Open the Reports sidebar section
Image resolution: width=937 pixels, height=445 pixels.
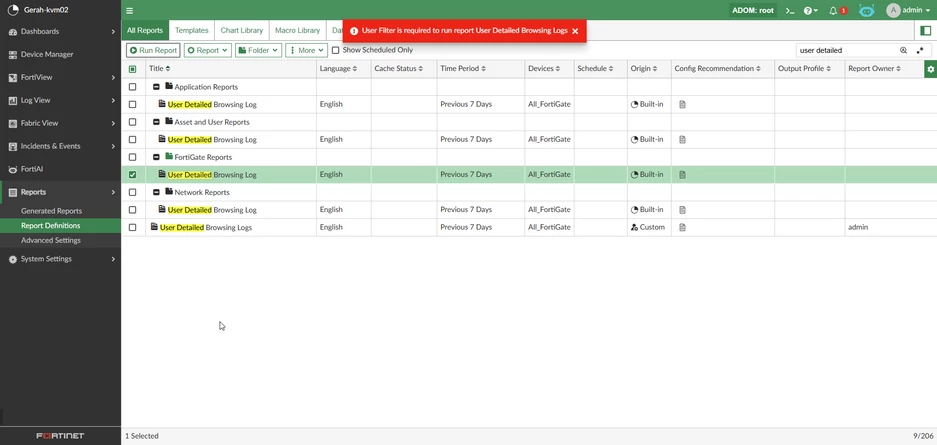[60, 192]
